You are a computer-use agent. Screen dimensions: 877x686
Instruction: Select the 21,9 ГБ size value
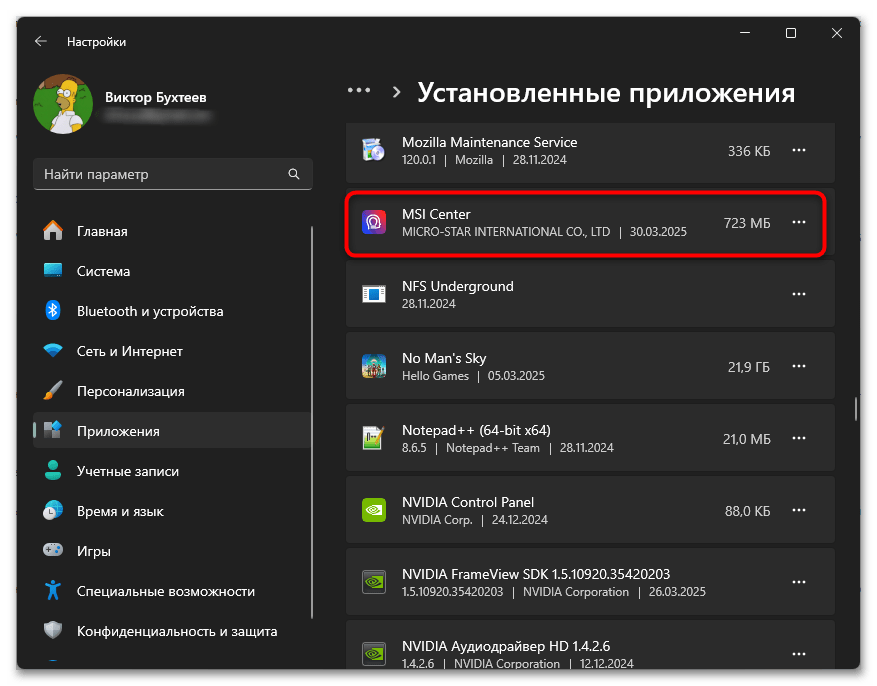coord(748,367)
